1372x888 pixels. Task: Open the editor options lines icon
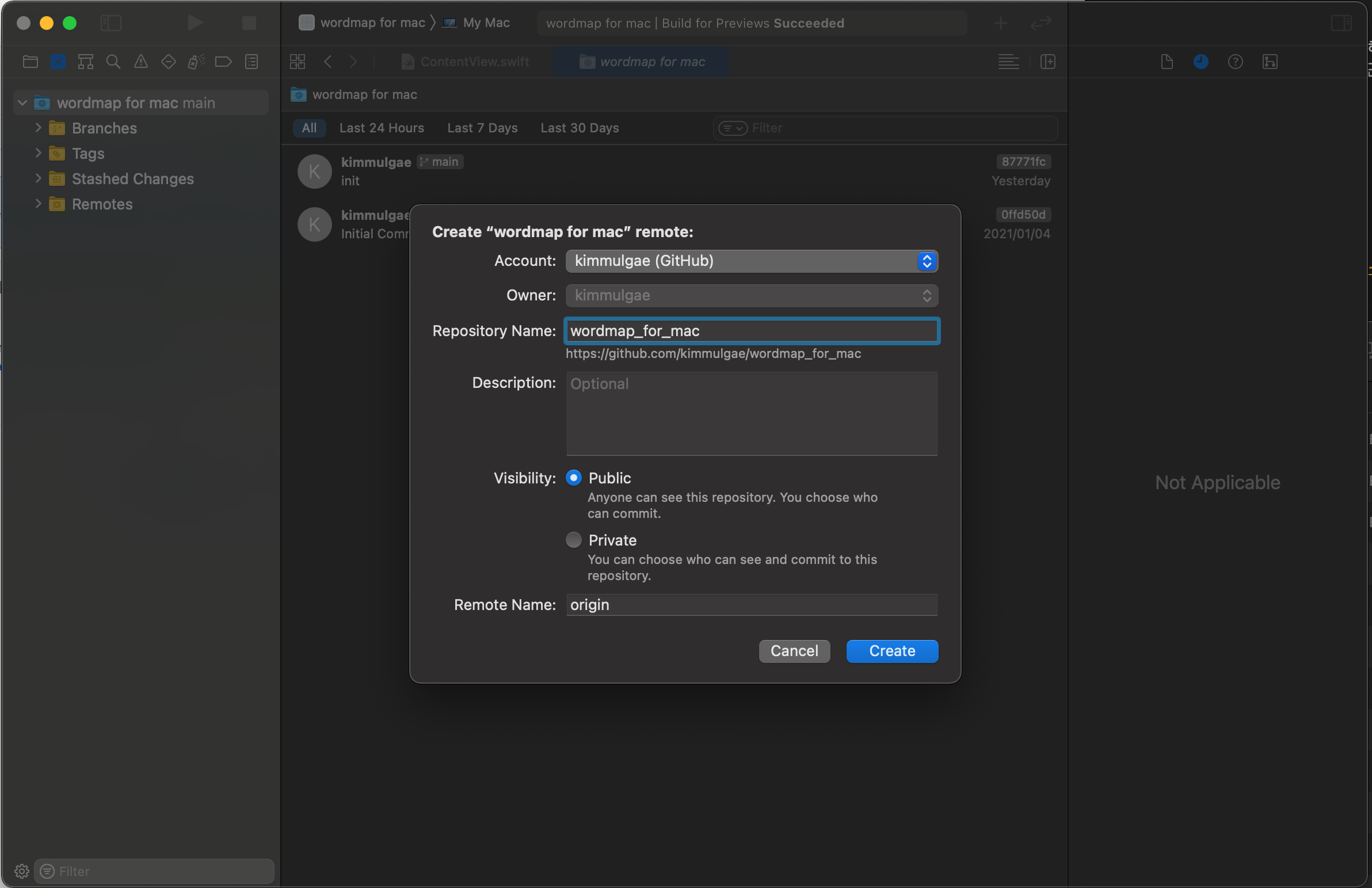coord(1008,62)
